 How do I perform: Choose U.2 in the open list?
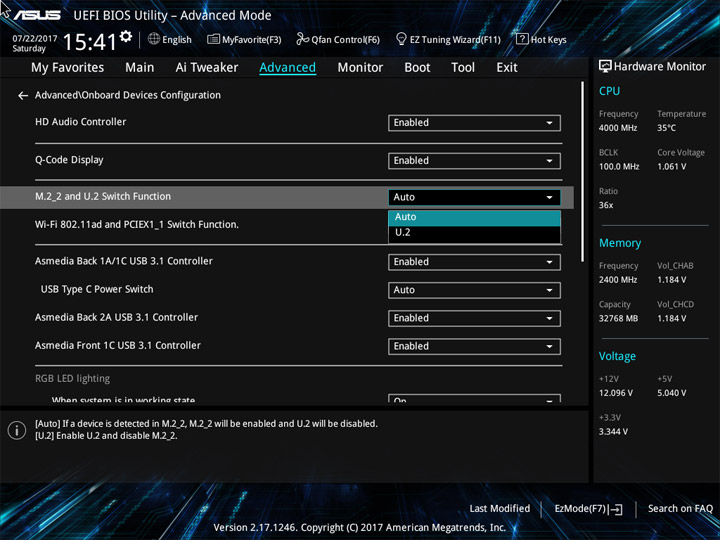474,233
